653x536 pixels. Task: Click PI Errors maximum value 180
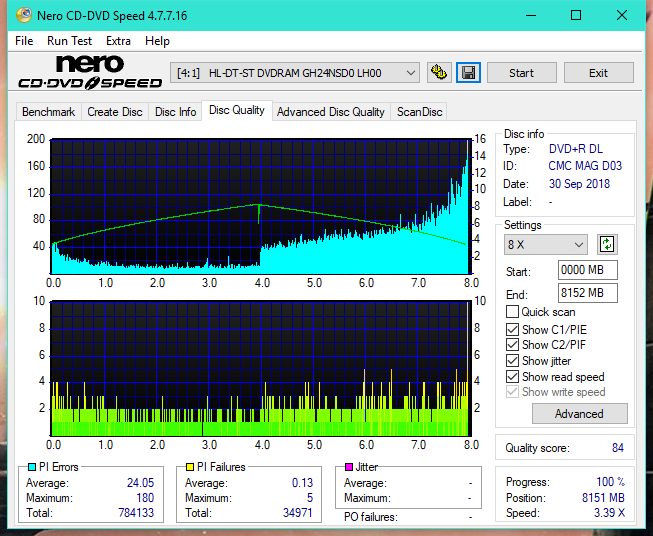(x=145, y=498)
